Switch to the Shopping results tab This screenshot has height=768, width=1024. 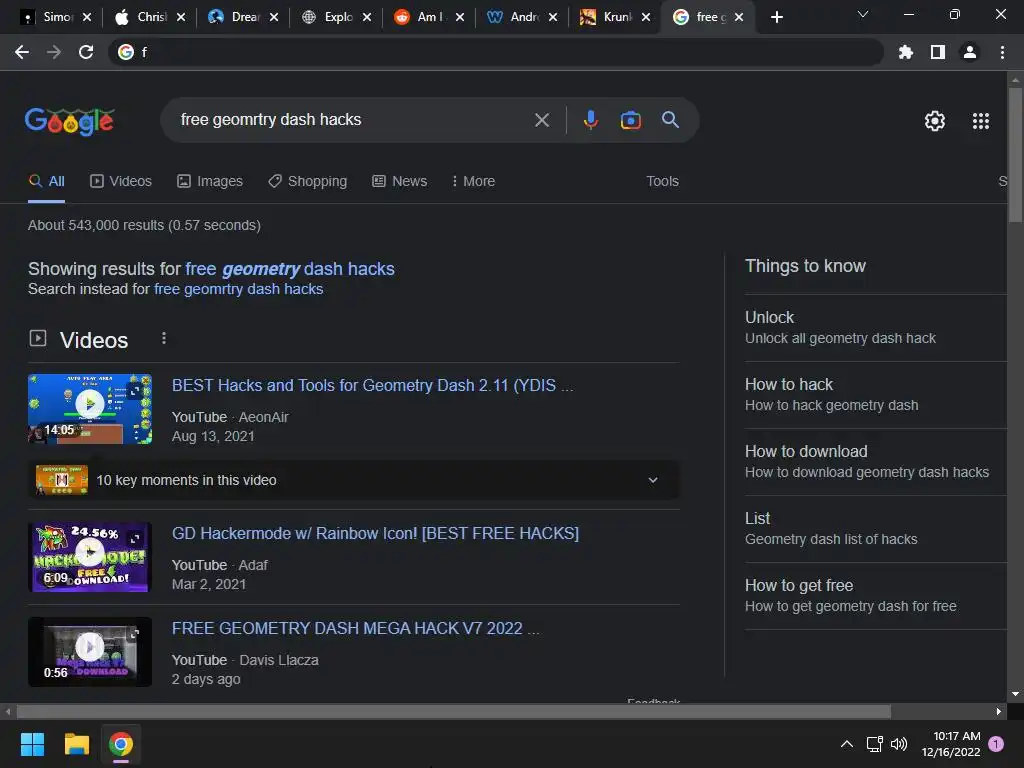pos(308,182)
